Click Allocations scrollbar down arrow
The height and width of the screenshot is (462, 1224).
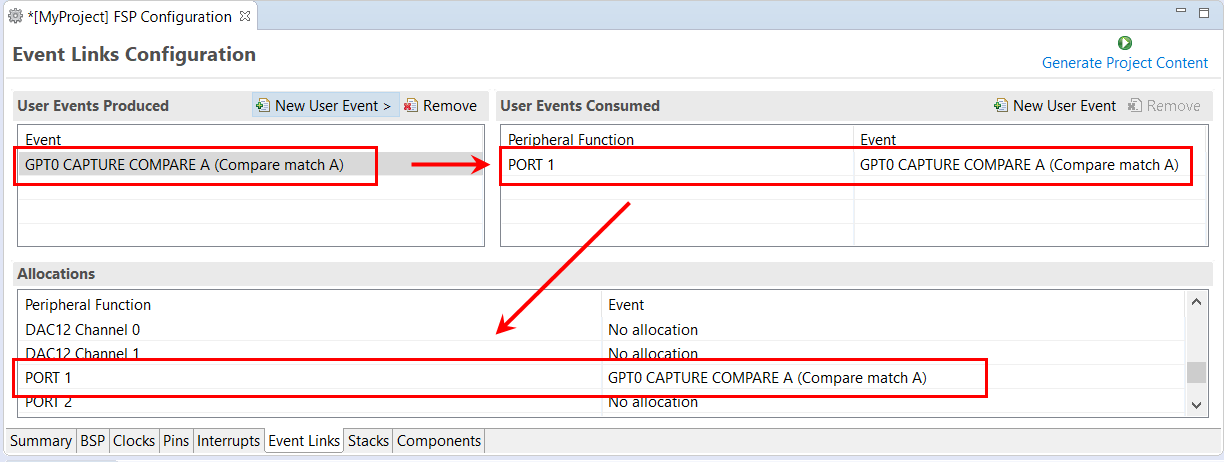[1196, 405]
